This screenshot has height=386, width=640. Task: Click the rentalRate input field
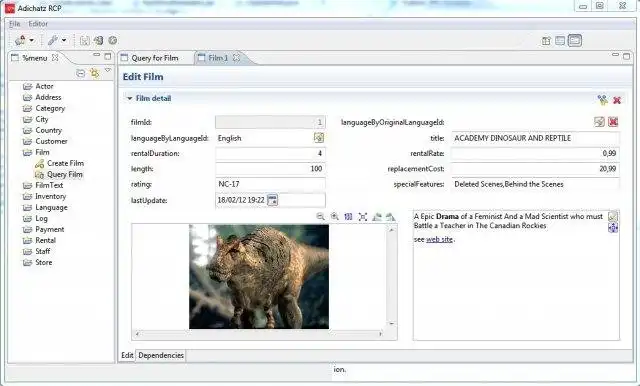point(536,153)
